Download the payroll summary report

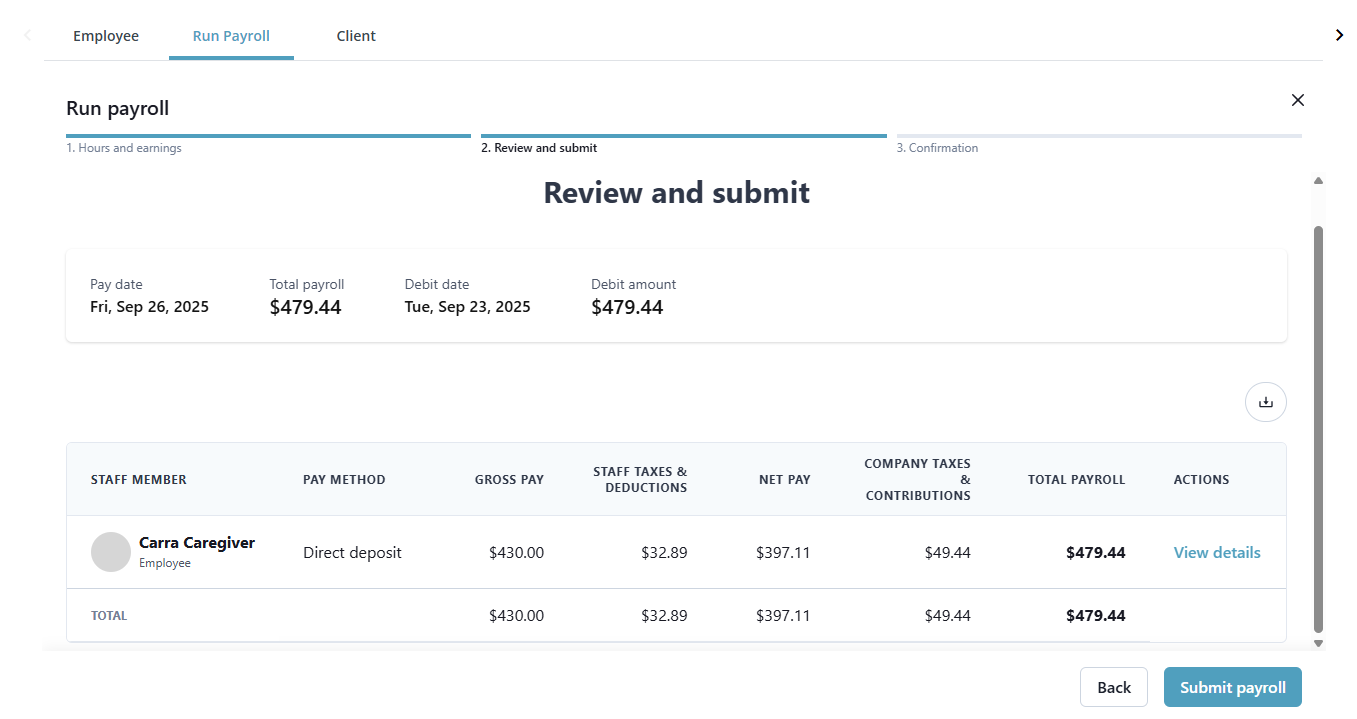pos(1265,402)
